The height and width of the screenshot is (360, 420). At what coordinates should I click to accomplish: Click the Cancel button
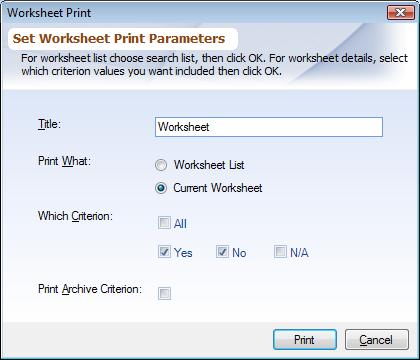click(377, 340)
